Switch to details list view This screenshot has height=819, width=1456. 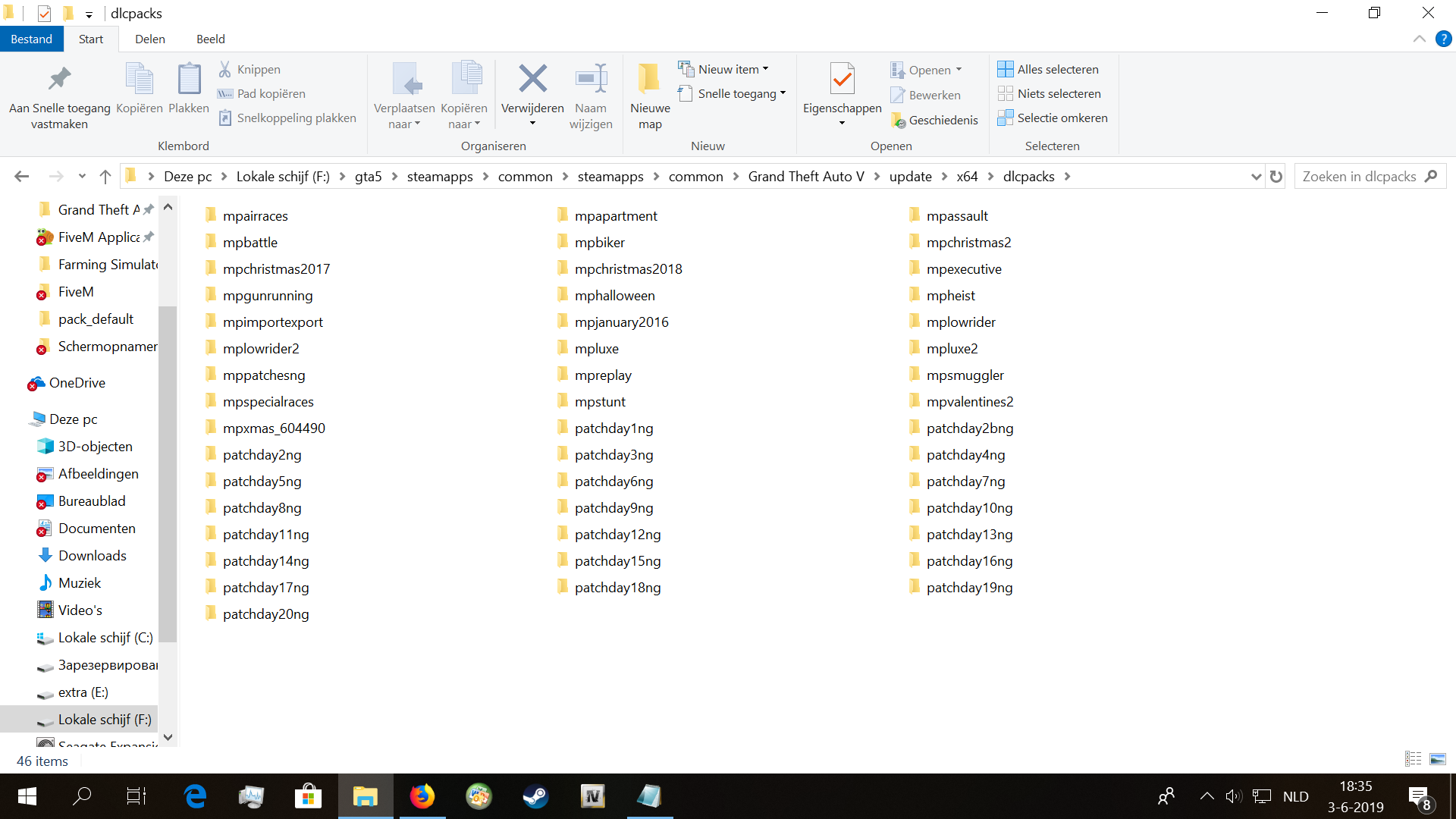click(1414, 759)
